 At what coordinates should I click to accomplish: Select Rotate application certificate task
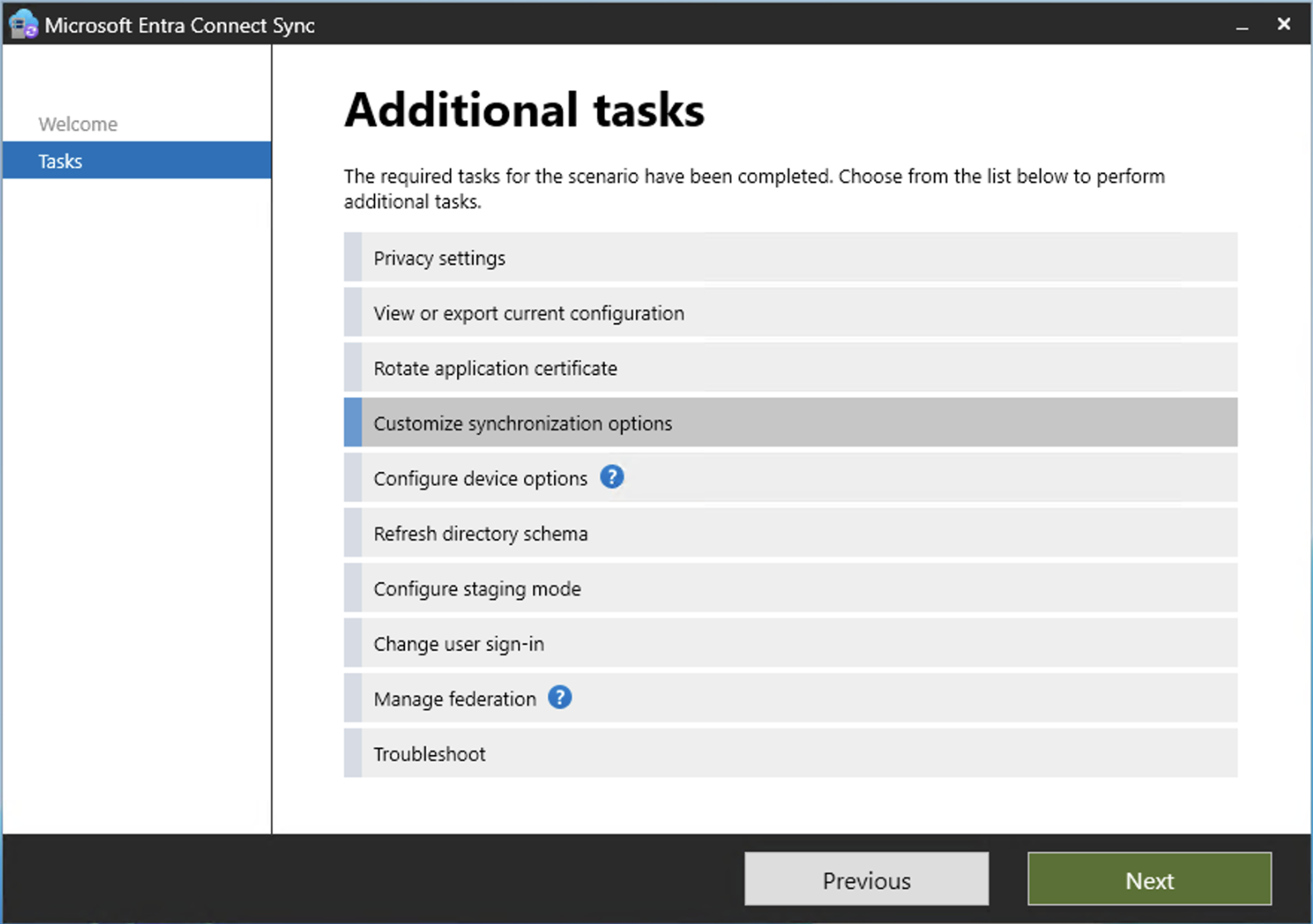click(x=791, y=368)
